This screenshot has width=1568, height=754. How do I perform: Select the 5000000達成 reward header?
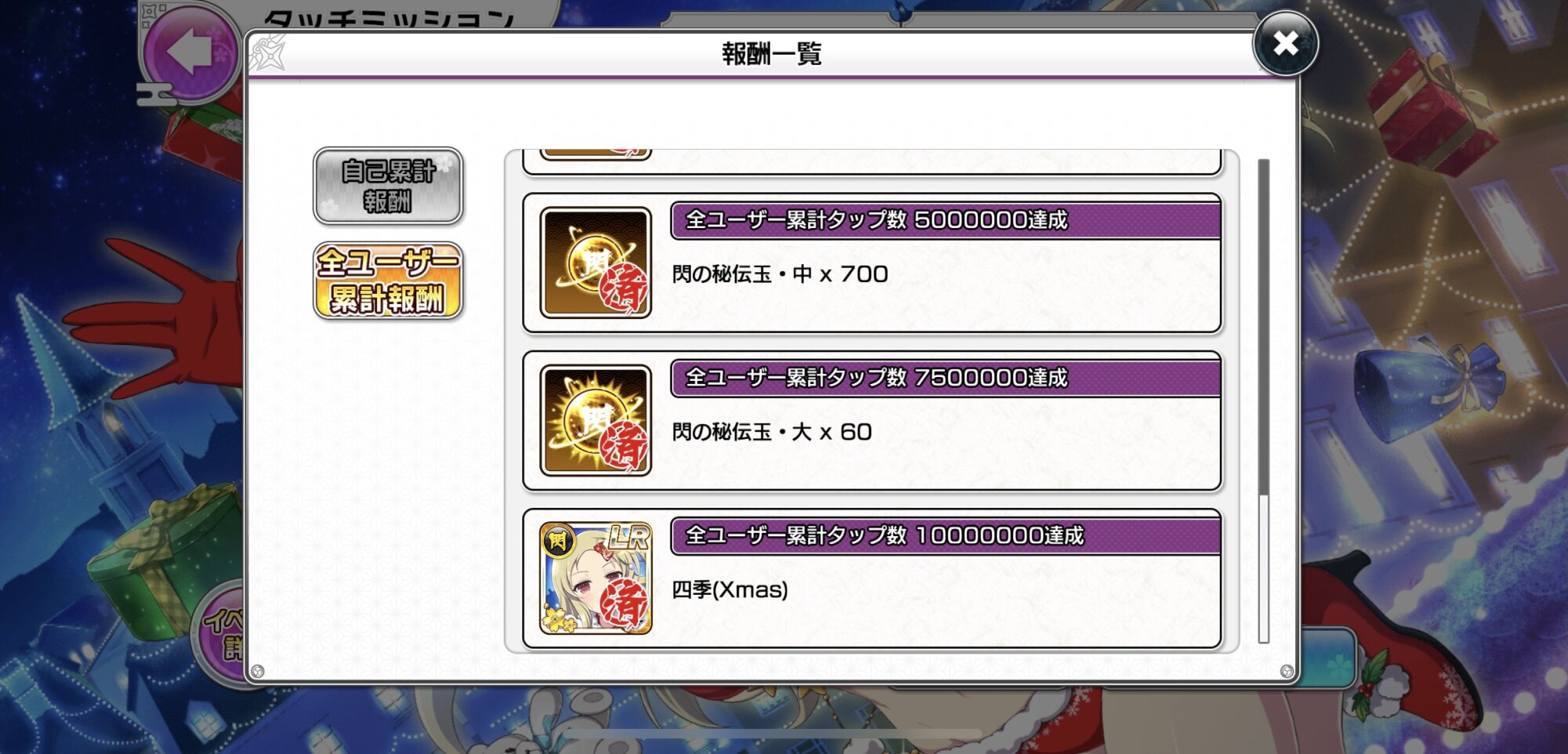(x=946, y=220)
